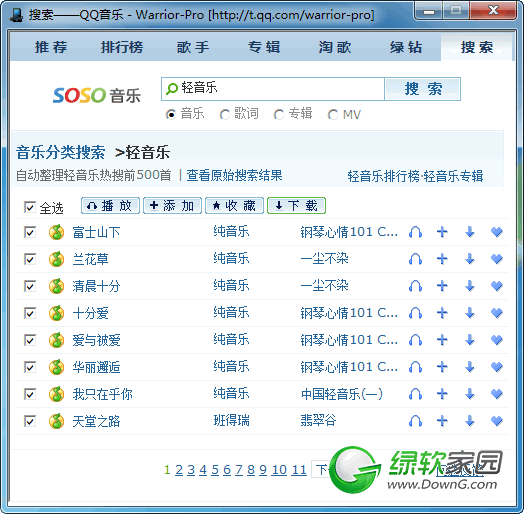This screenshot has height=514, width=524.
Task: Uncheck the 富士山下 row checkbox
Action: [x=30, y=232]
